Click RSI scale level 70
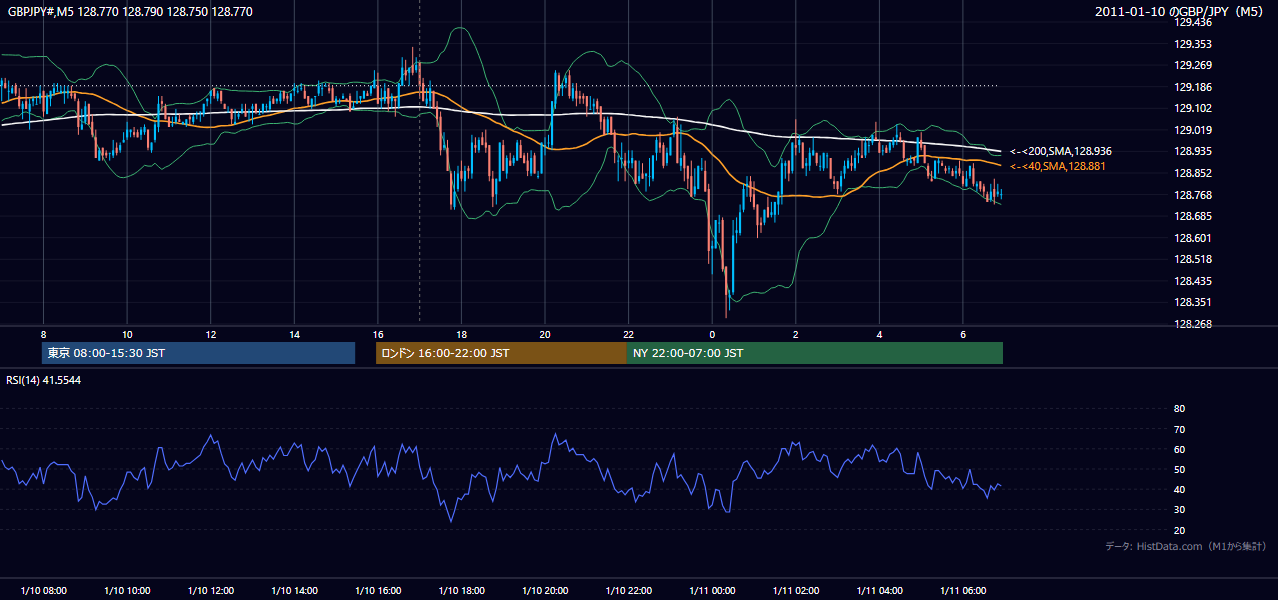The height and width of the screenshot is (600, 1278). (x=1179, y=429)
